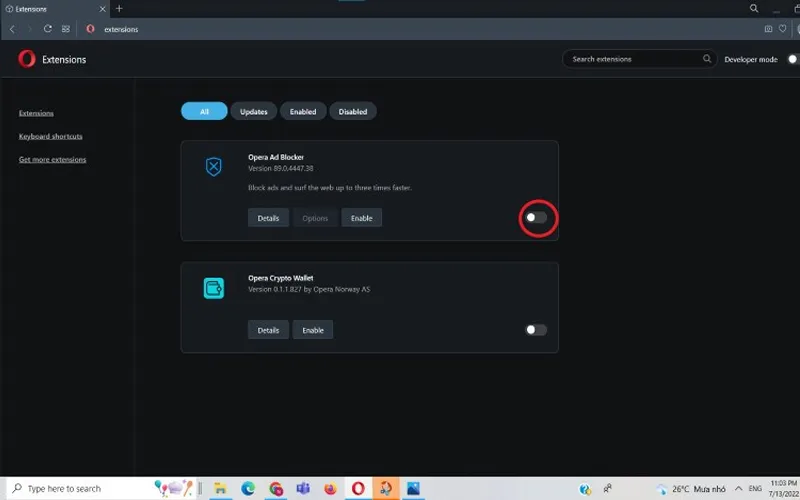Open File Explorer from the taskbar

(x=220, y=489)
